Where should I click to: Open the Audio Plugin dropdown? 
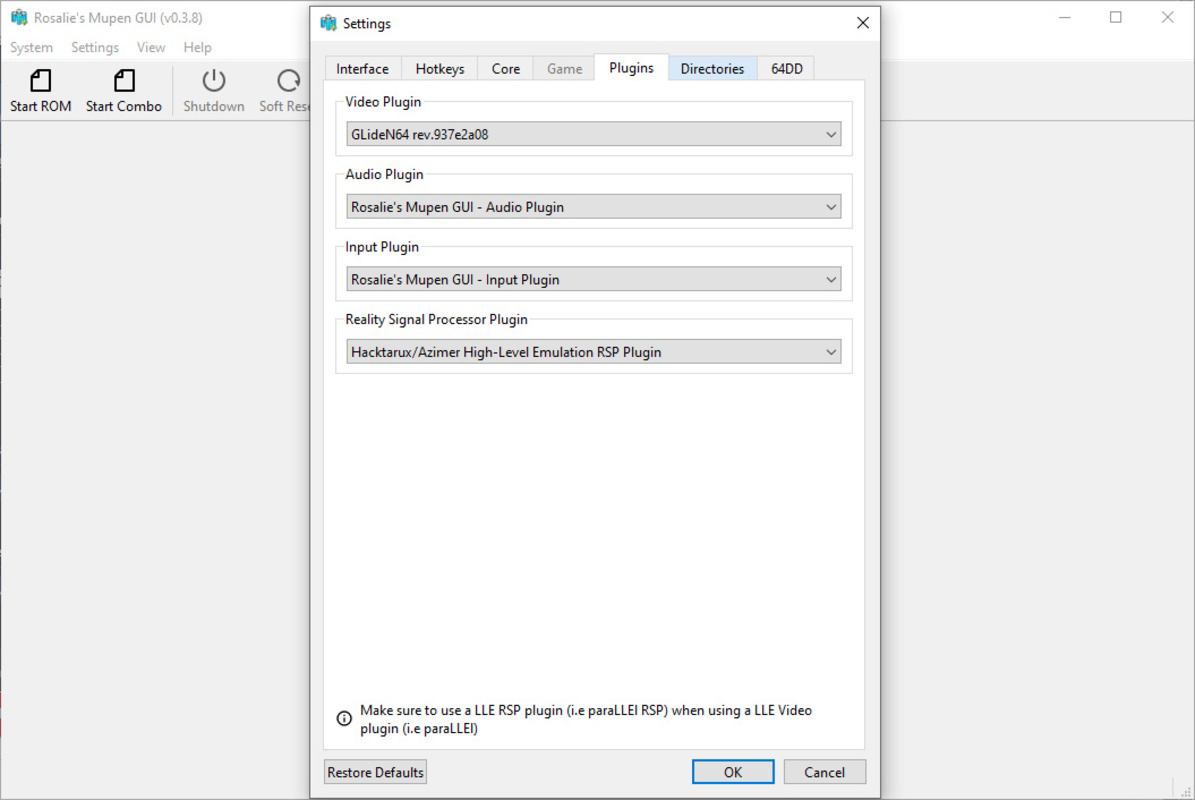tap(594, 206)
